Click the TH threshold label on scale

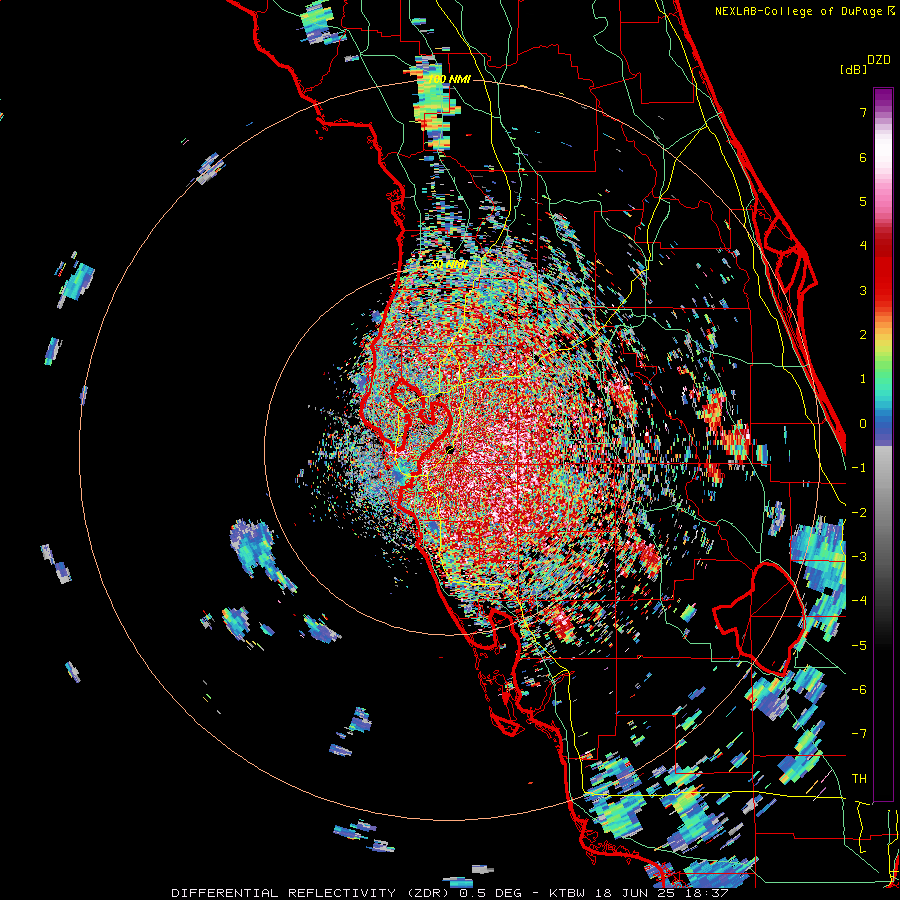coord(859,779)
